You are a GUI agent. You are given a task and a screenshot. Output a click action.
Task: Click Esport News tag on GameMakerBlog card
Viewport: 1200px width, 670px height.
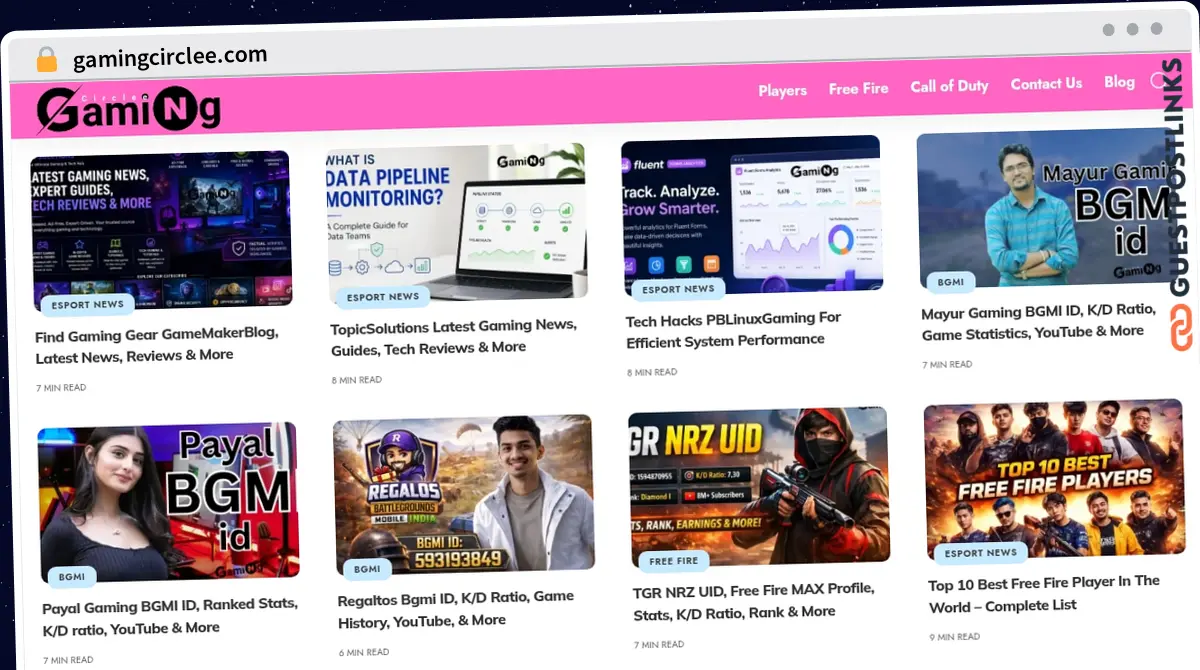coord(88,304)
